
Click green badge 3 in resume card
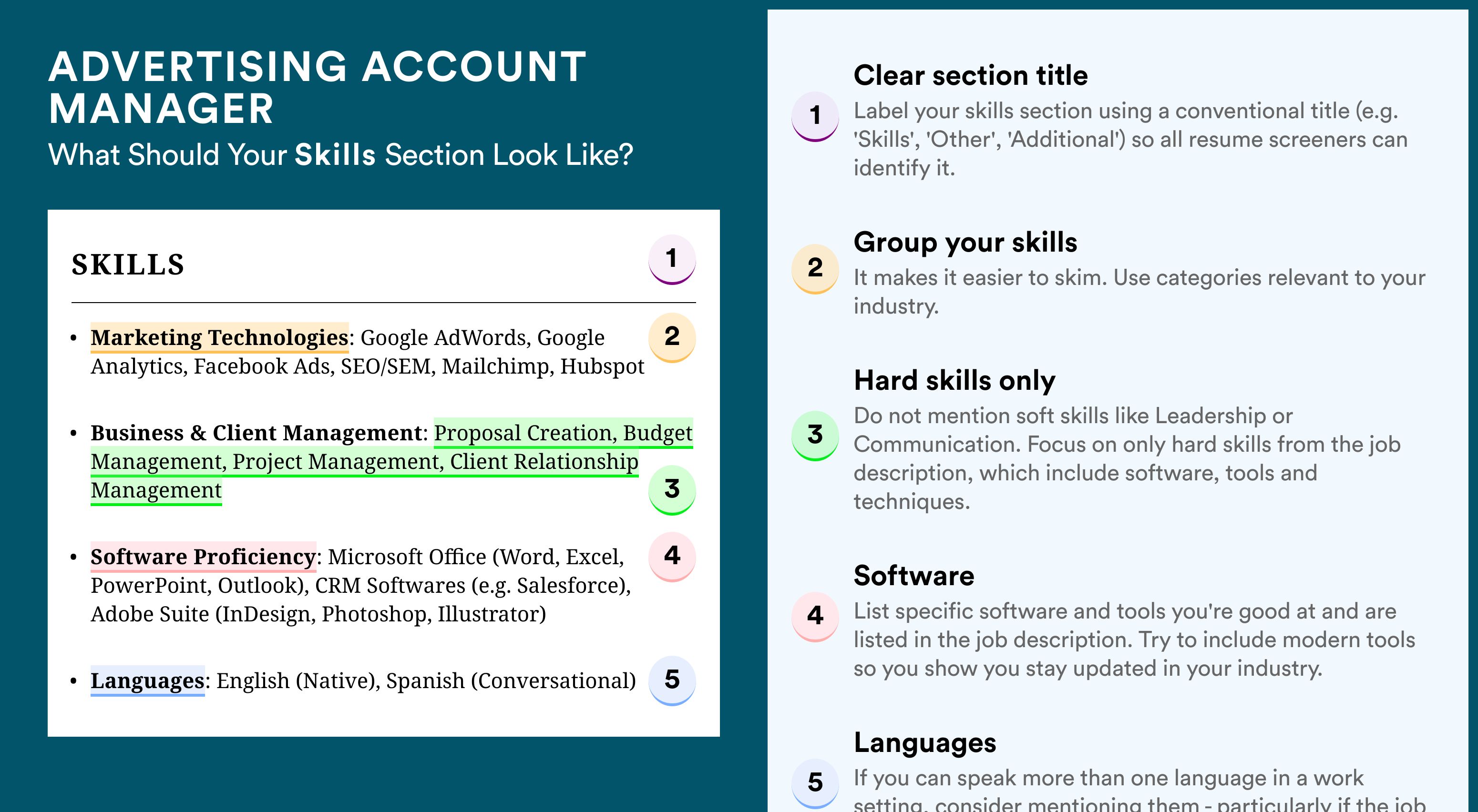[x=672, y=490]
